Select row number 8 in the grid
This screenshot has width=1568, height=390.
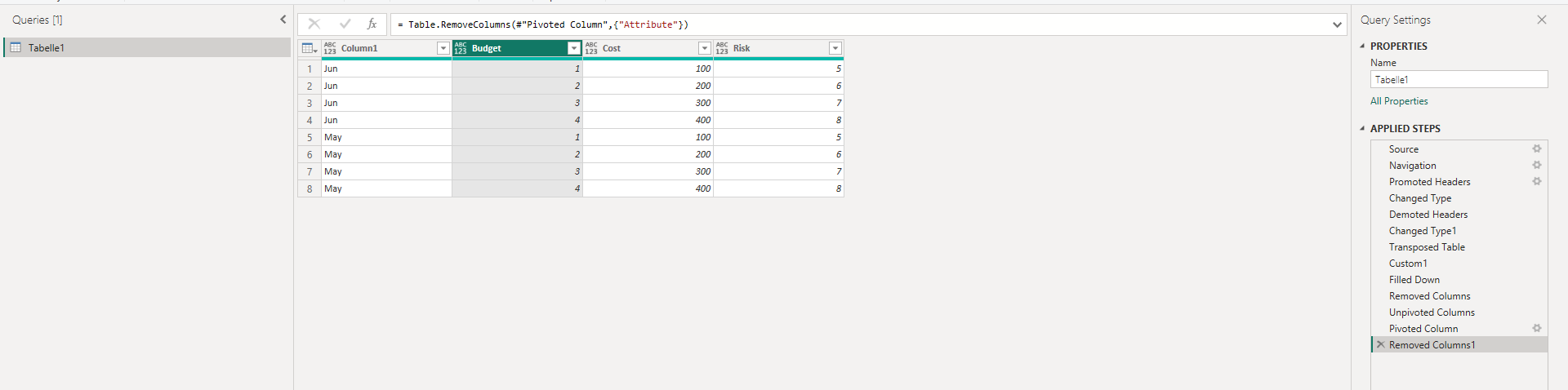tap(310, 189)
